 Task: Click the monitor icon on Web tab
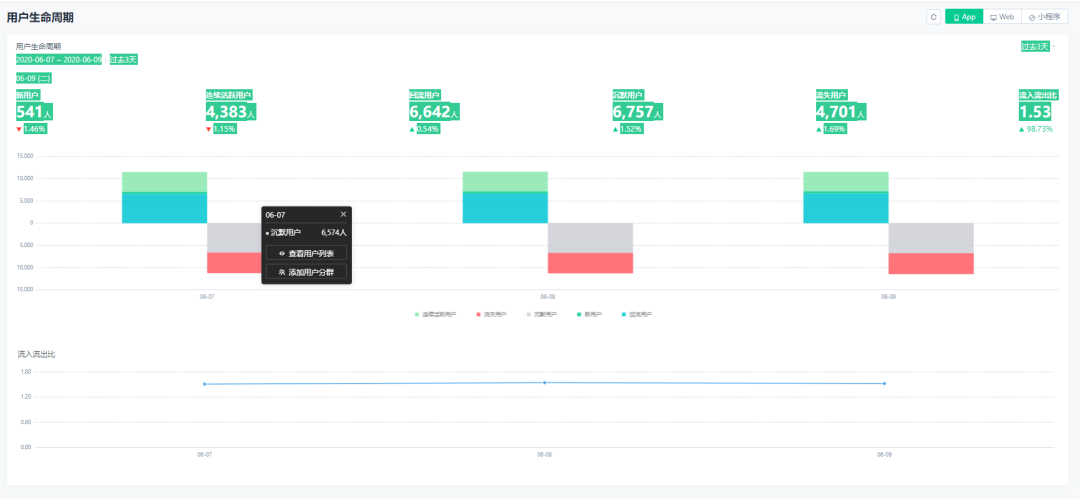coord(993,17)
